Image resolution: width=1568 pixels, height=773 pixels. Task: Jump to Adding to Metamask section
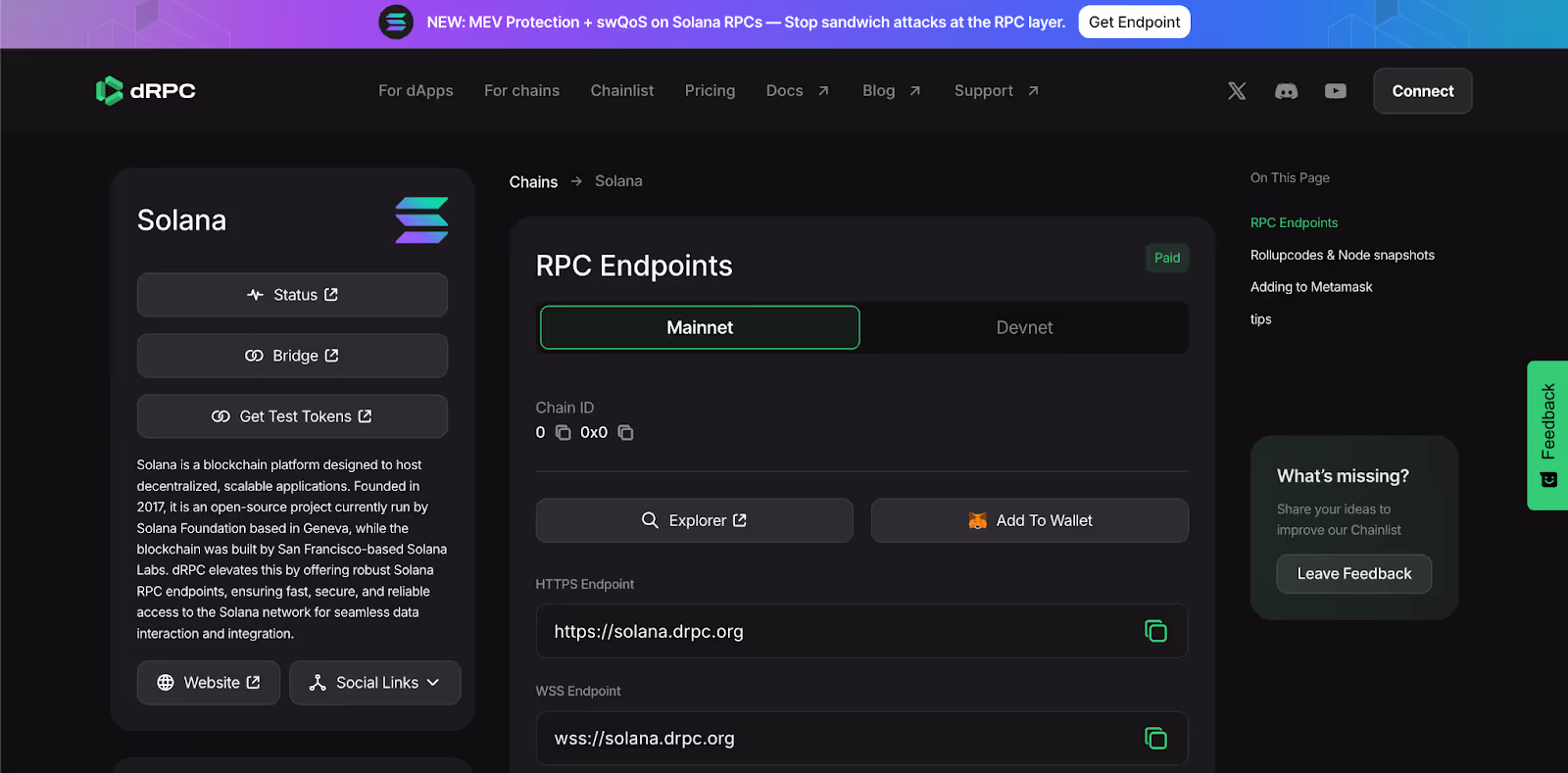click(1311, 287)
